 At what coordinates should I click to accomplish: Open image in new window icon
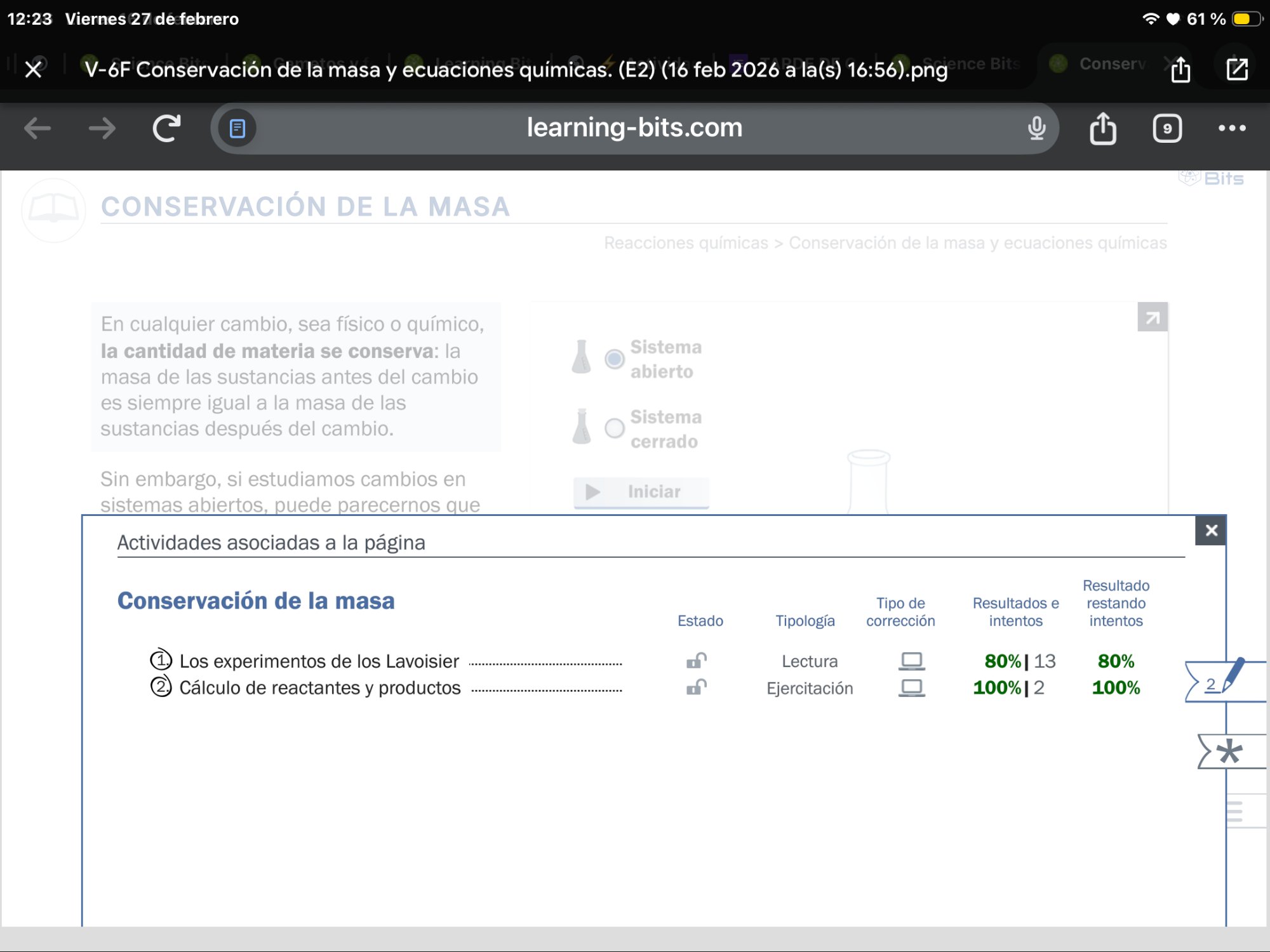[1236, 69]
